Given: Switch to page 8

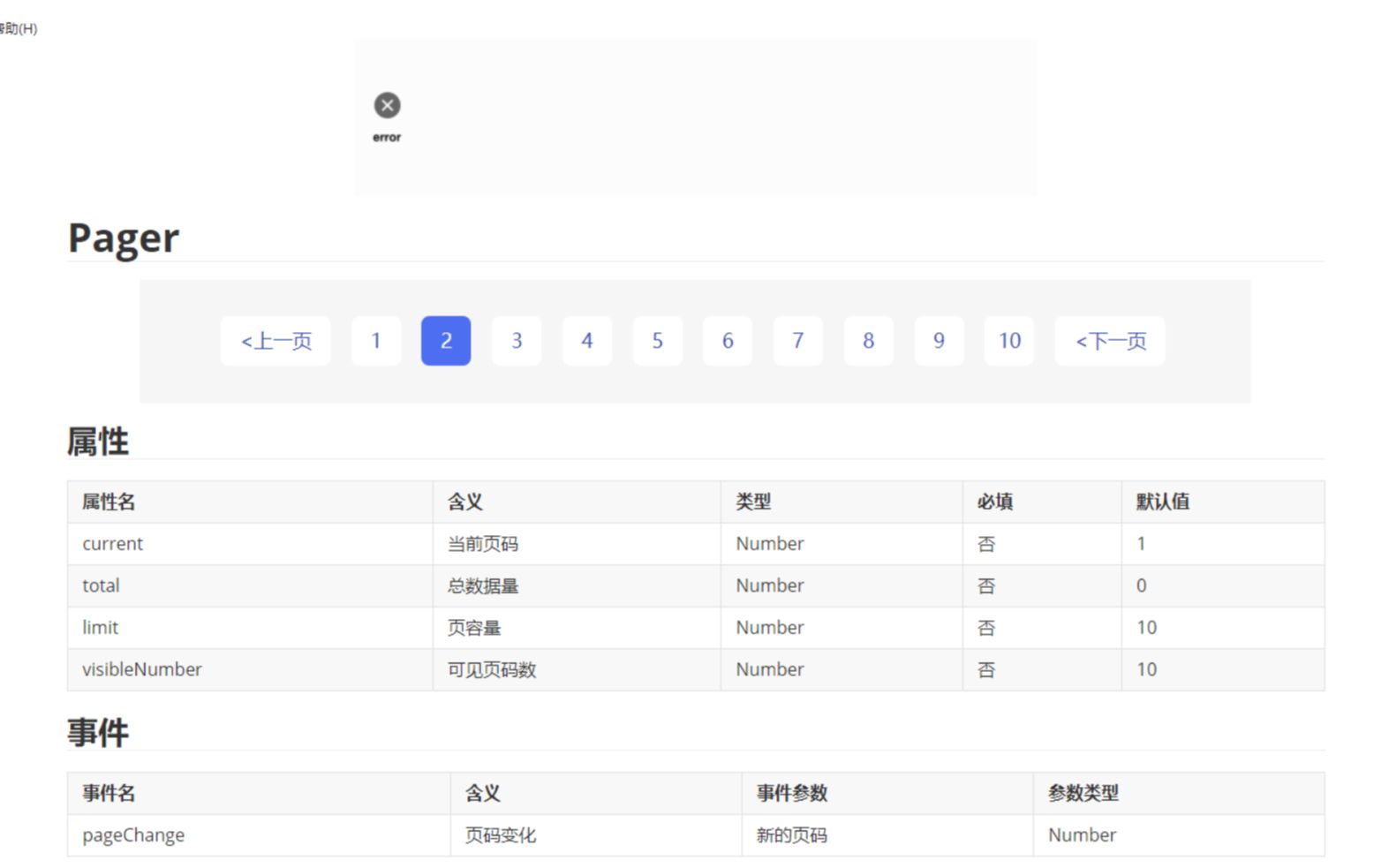Looking at the screenshot, I should click(x=869, y=341).
